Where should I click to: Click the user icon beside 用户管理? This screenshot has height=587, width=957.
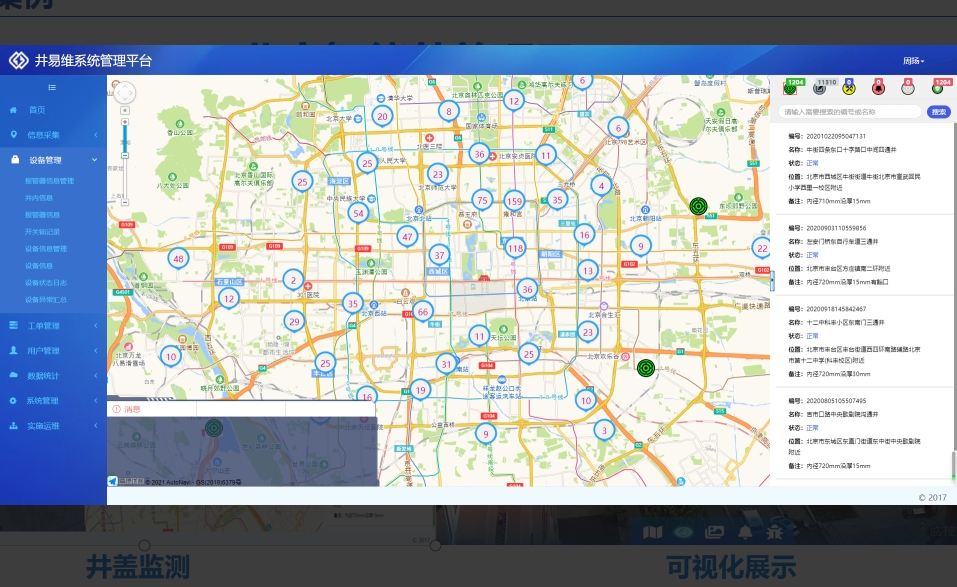point(13,350)
